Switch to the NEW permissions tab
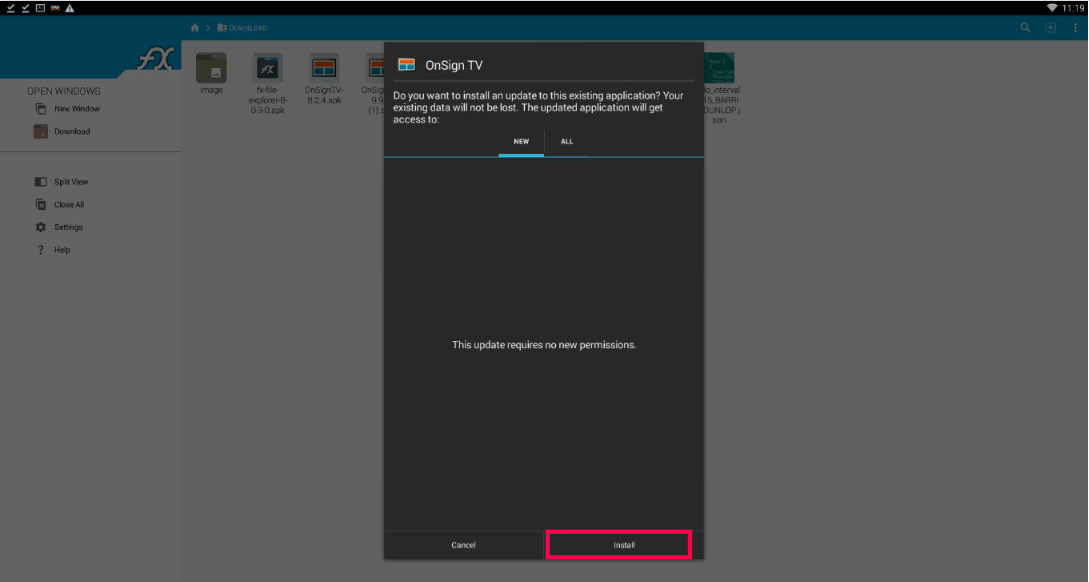 point(521,142)
